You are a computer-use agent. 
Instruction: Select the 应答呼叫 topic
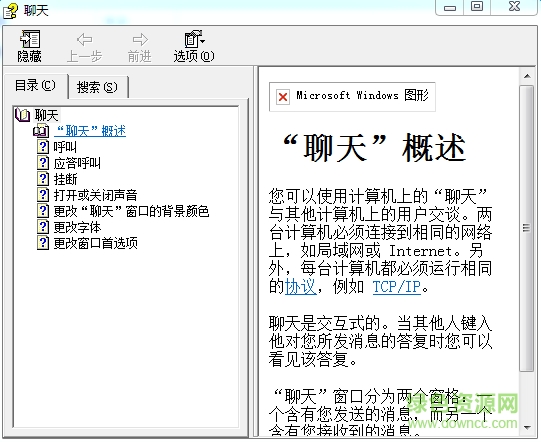(x=77, y=163)
